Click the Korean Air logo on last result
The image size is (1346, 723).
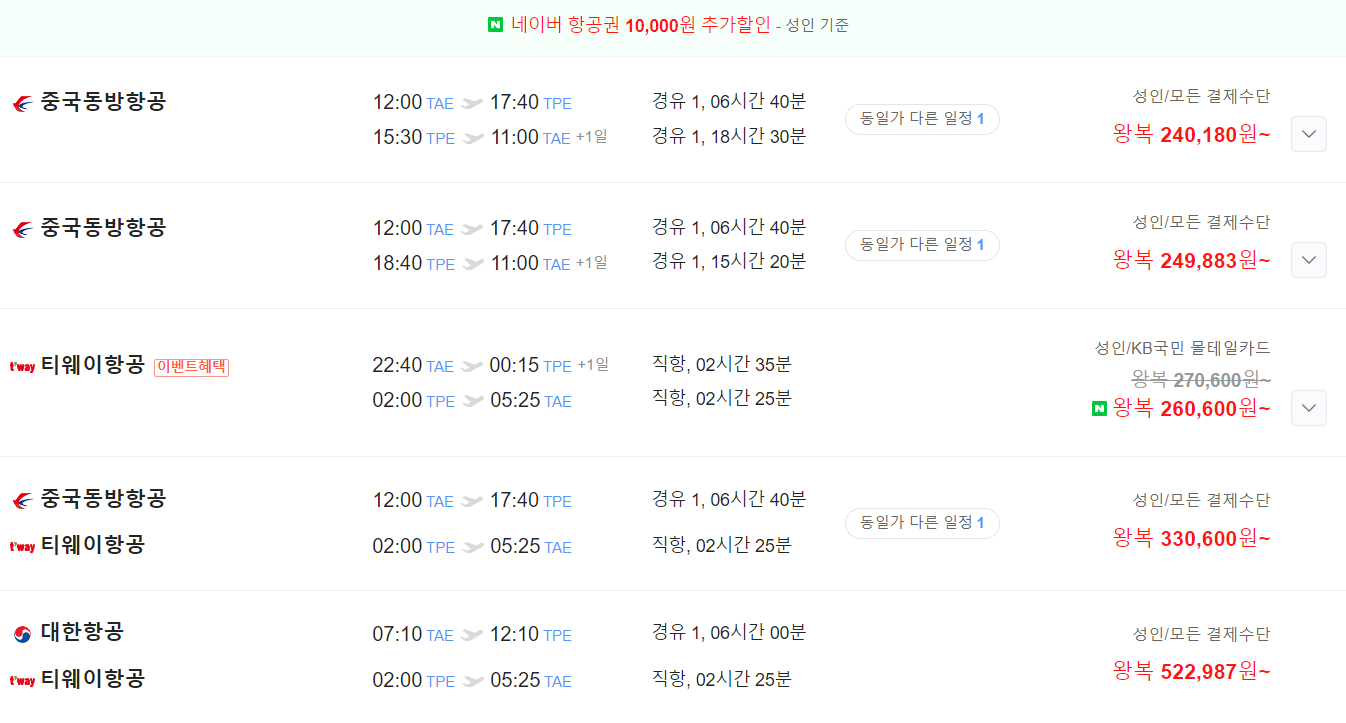(x=22, y=634)
